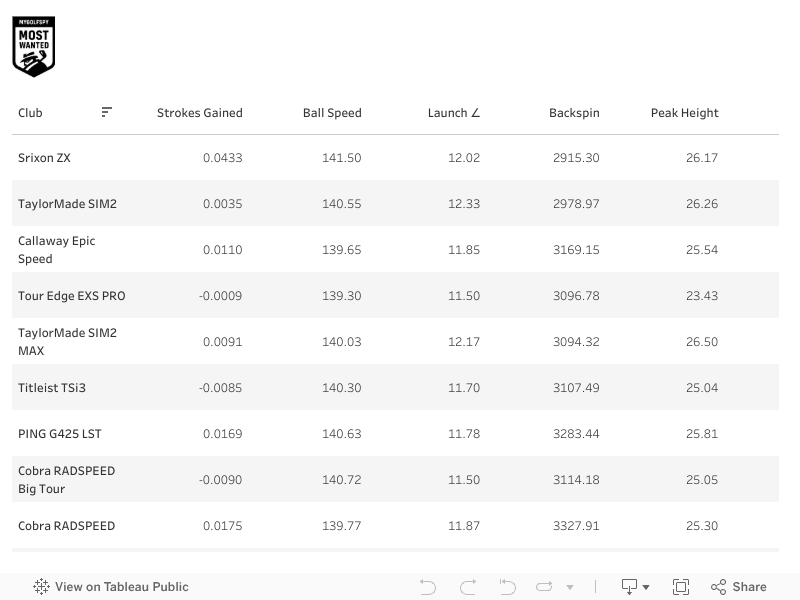Click Srixon ZX strokes gained 0.0433

point(222,158)
